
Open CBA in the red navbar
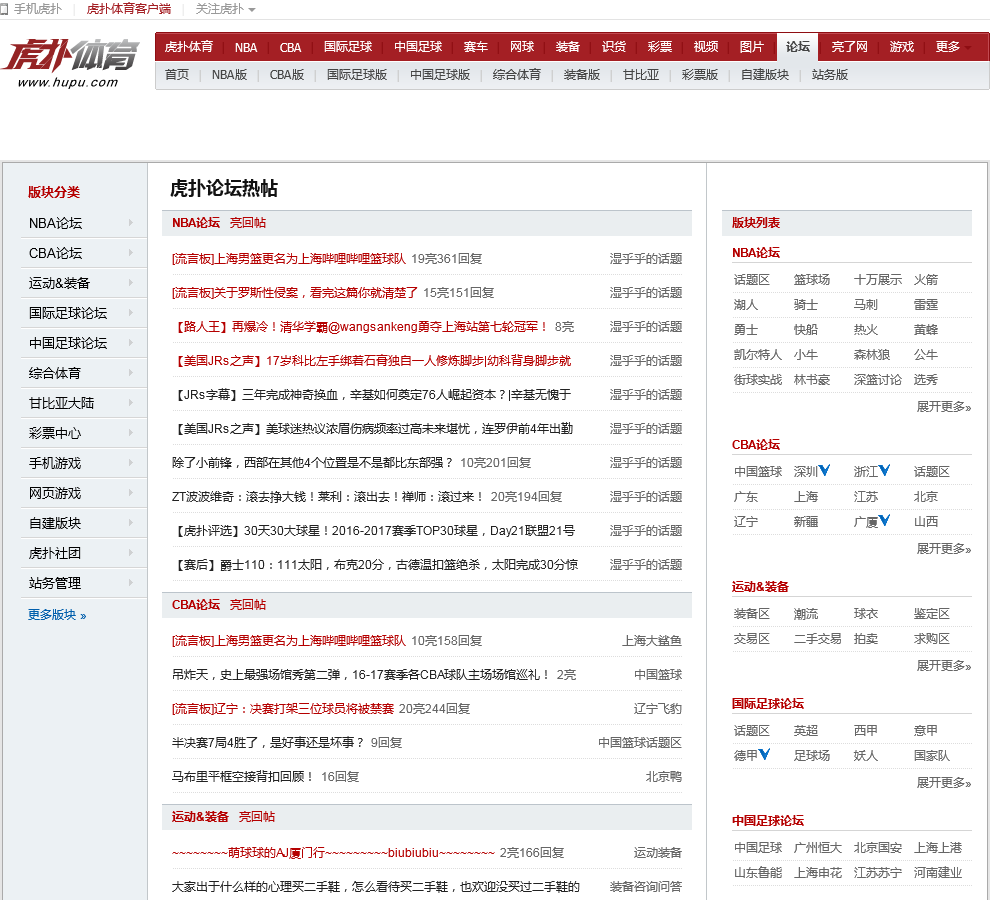tap(290, 47)
